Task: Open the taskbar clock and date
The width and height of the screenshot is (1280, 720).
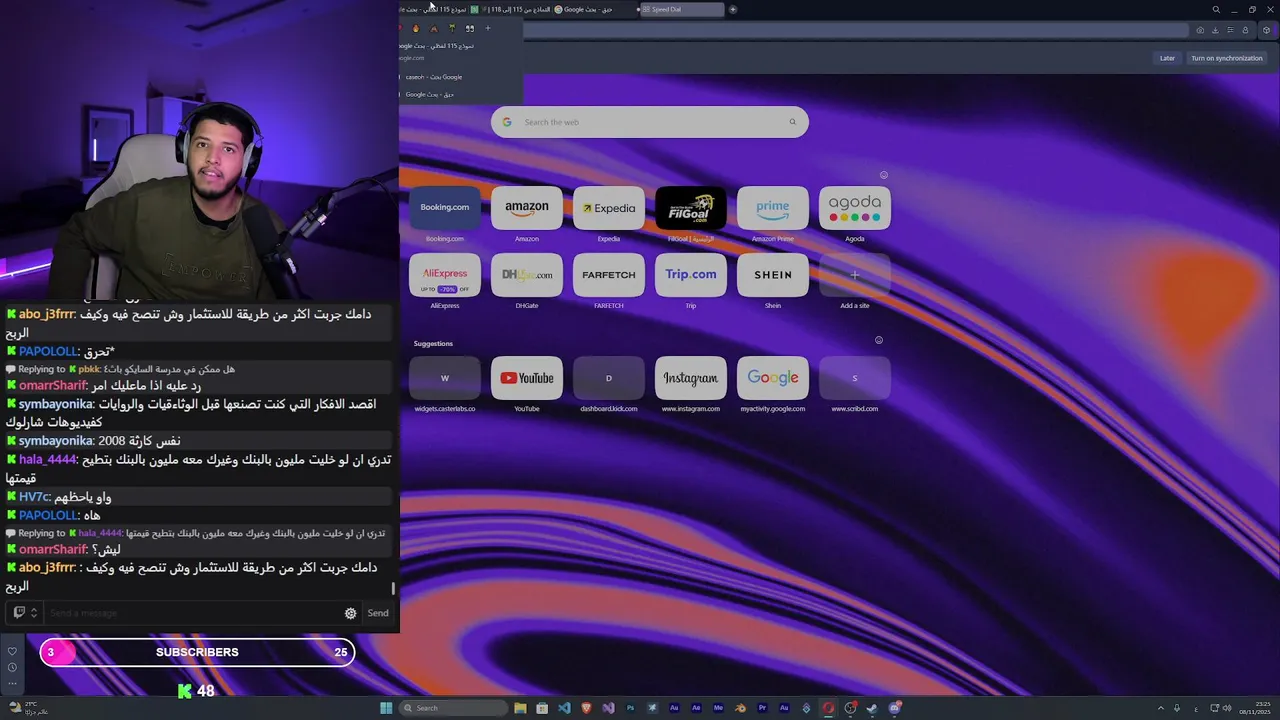Action: coord(1254,708)
